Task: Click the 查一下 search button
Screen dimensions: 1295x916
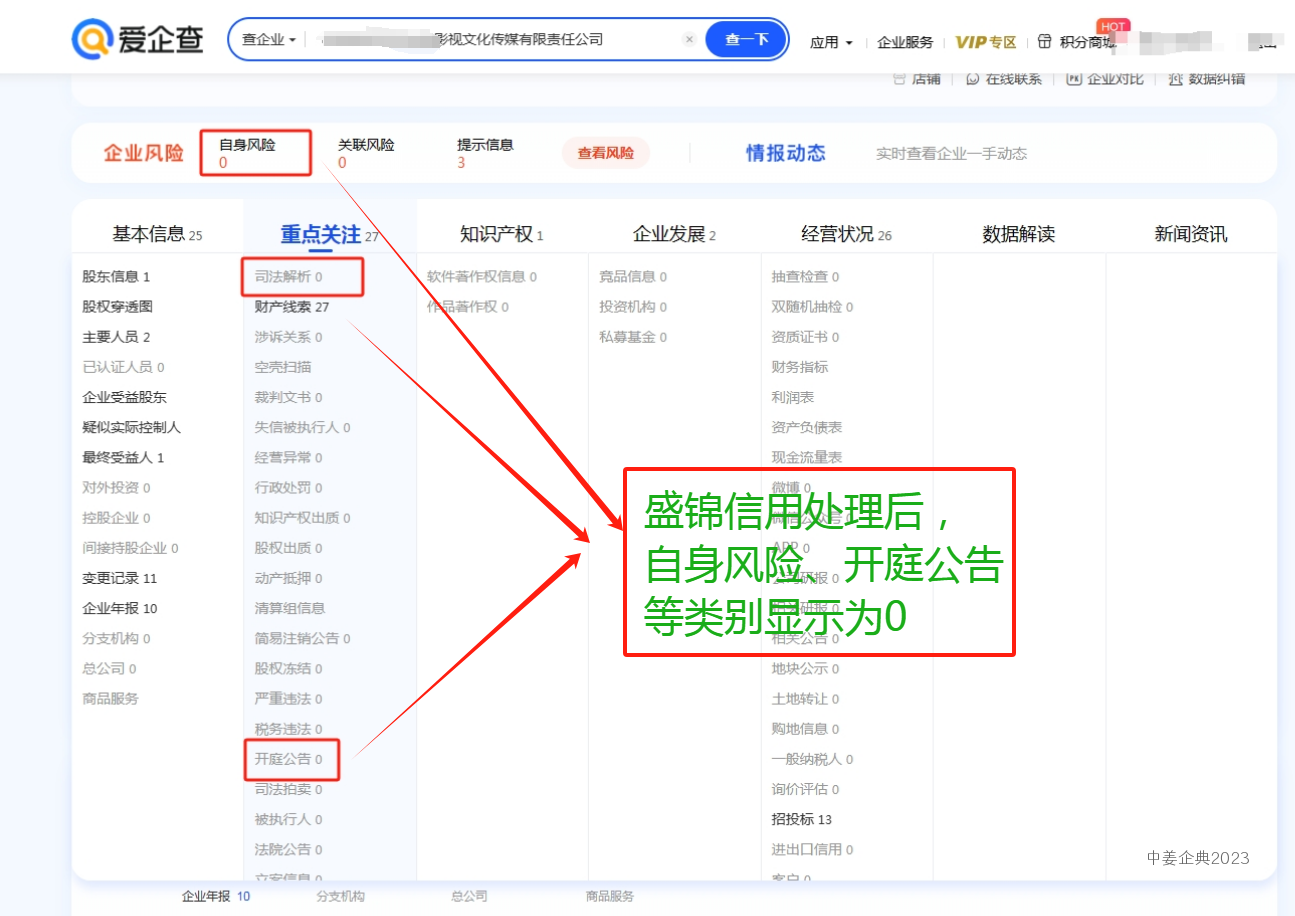Action: click(746, 40)
